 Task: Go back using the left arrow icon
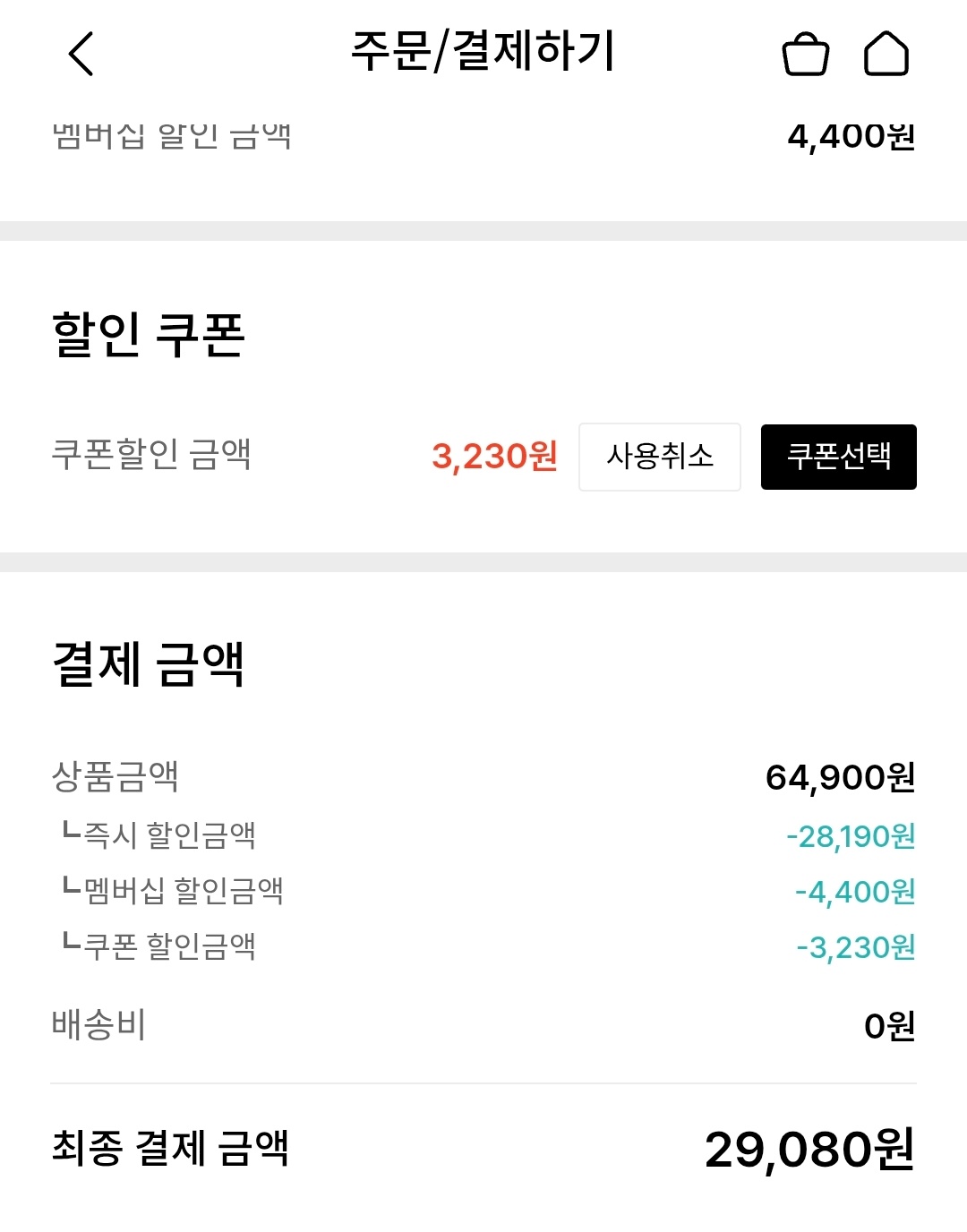(x=81, y=54)
